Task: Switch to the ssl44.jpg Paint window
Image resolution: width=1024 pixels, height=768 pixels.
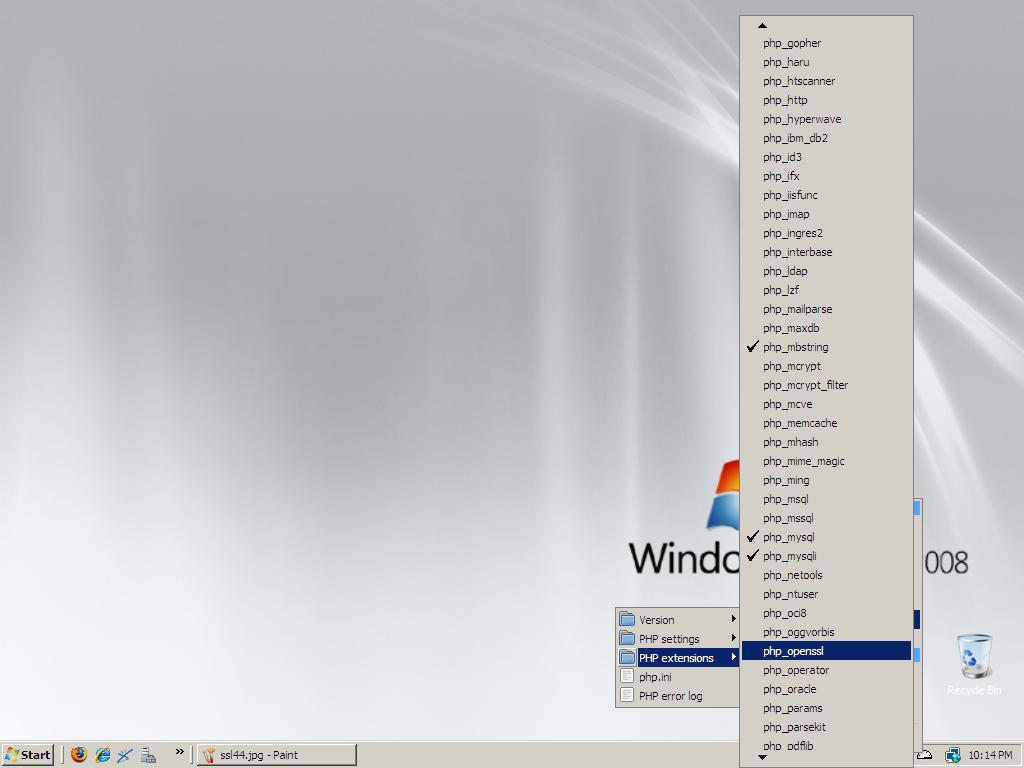Action: point(277,755)
